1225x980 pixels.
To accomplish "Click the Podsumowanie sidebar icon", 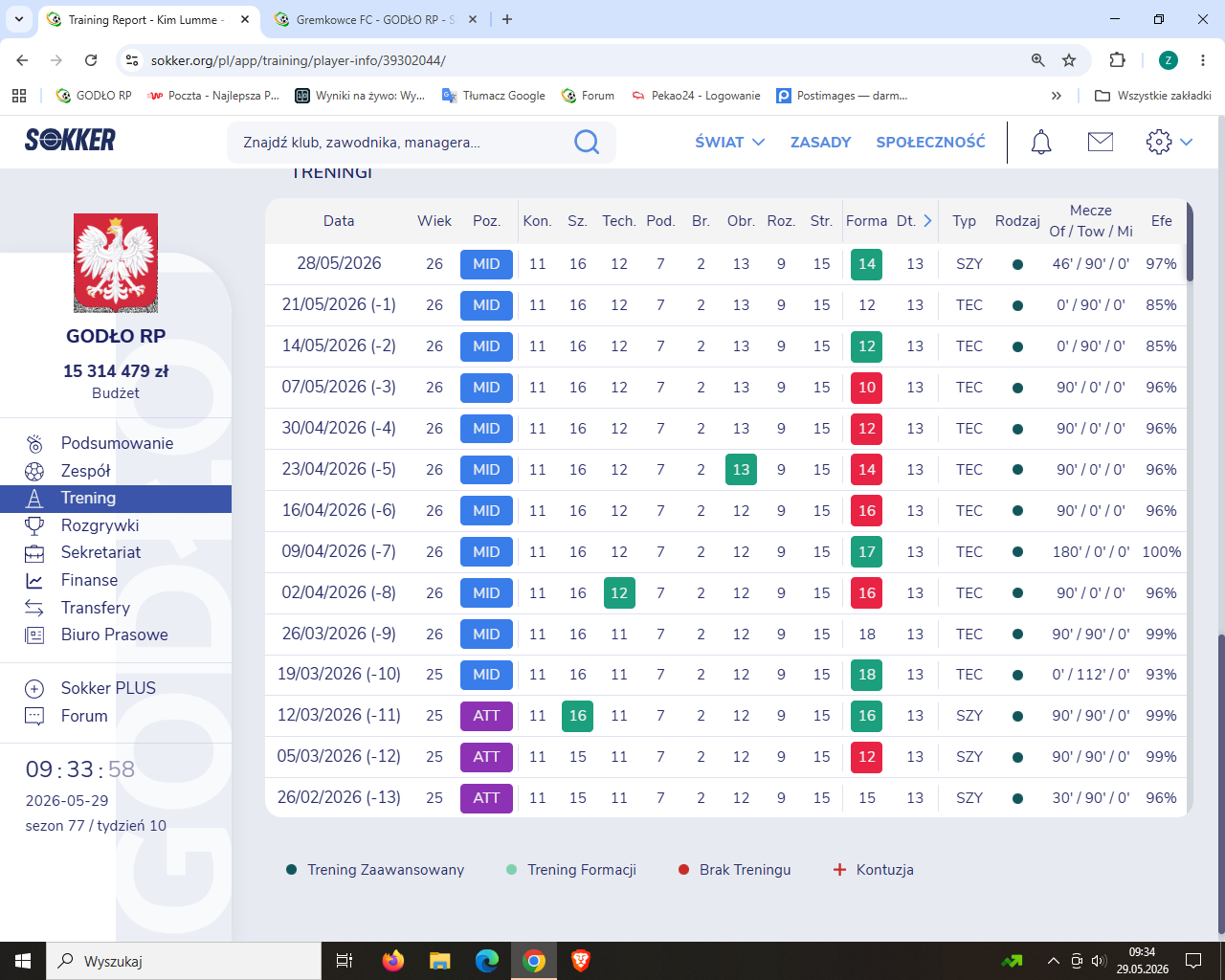I will 34,443.
